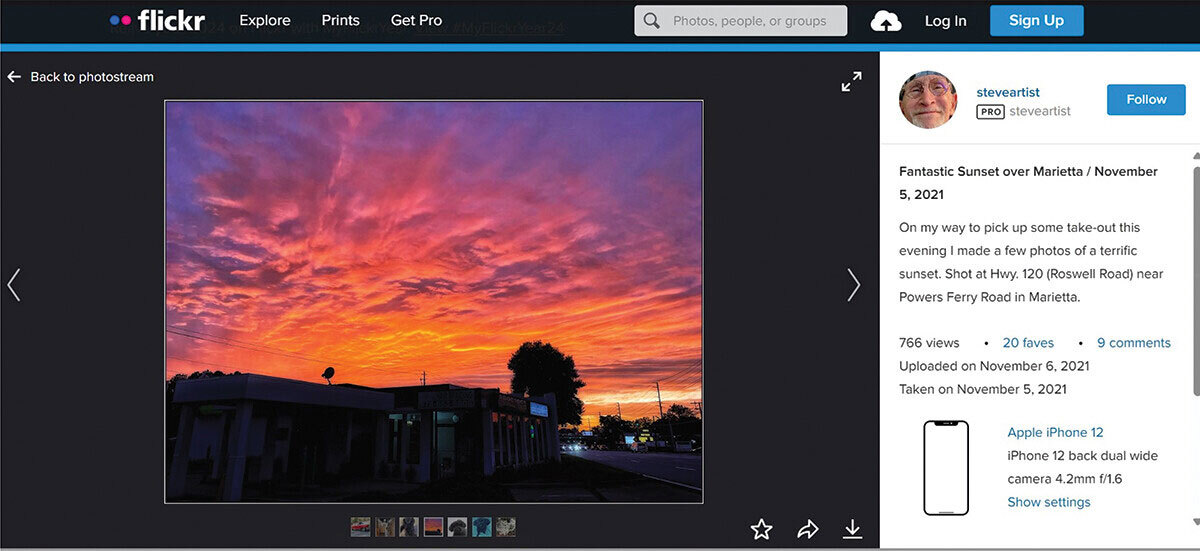Click 'Taken on November 5, 2021' text

[983, 389]
